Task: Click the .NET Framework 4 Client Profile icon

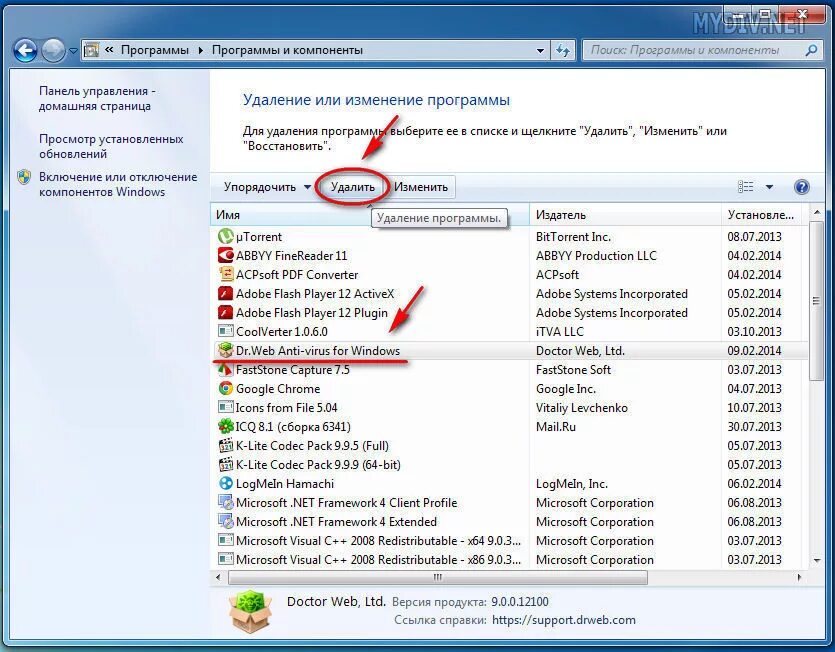Action: pos(226,502)
